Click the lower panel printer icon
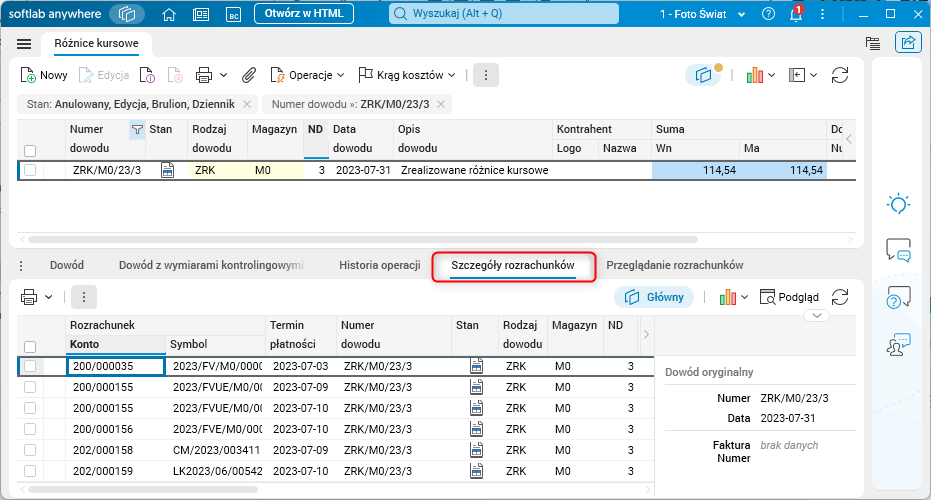This screenshot has width=931, height=500. click(28, 297)
